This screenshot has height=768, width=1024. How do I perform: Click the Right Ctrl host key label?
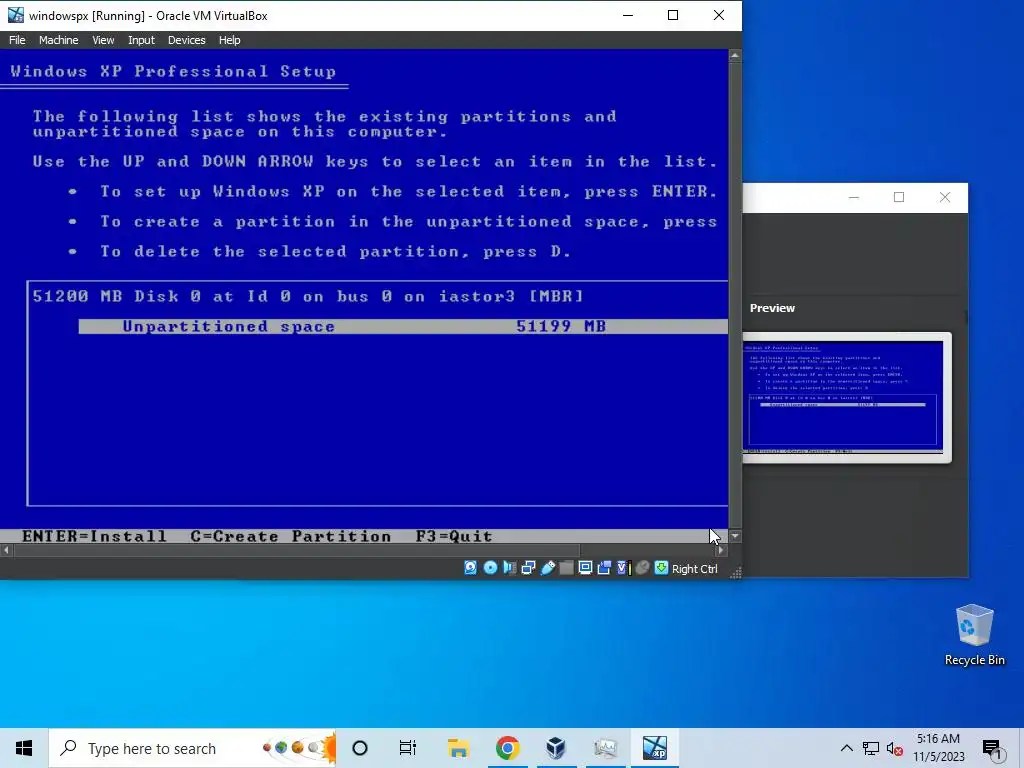695,569
